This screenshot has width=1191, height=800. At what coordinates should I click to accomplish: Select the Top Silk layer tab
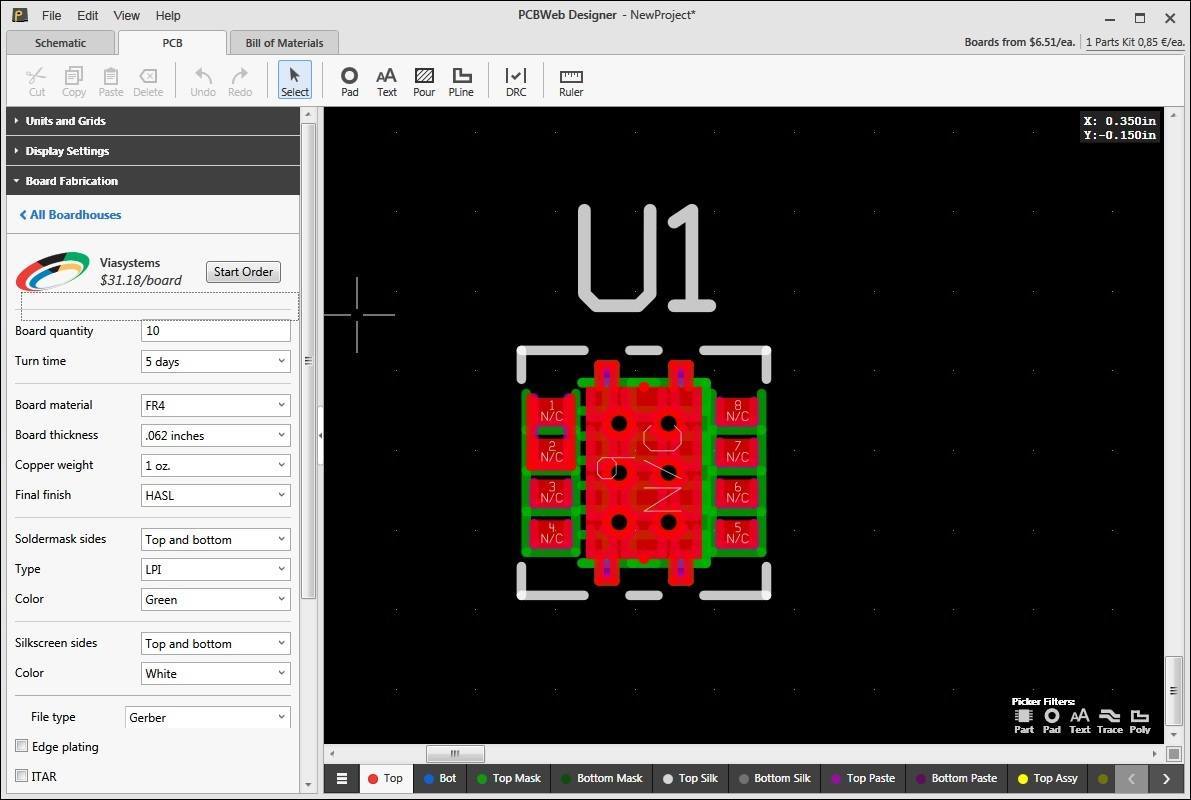pos(690,778)
